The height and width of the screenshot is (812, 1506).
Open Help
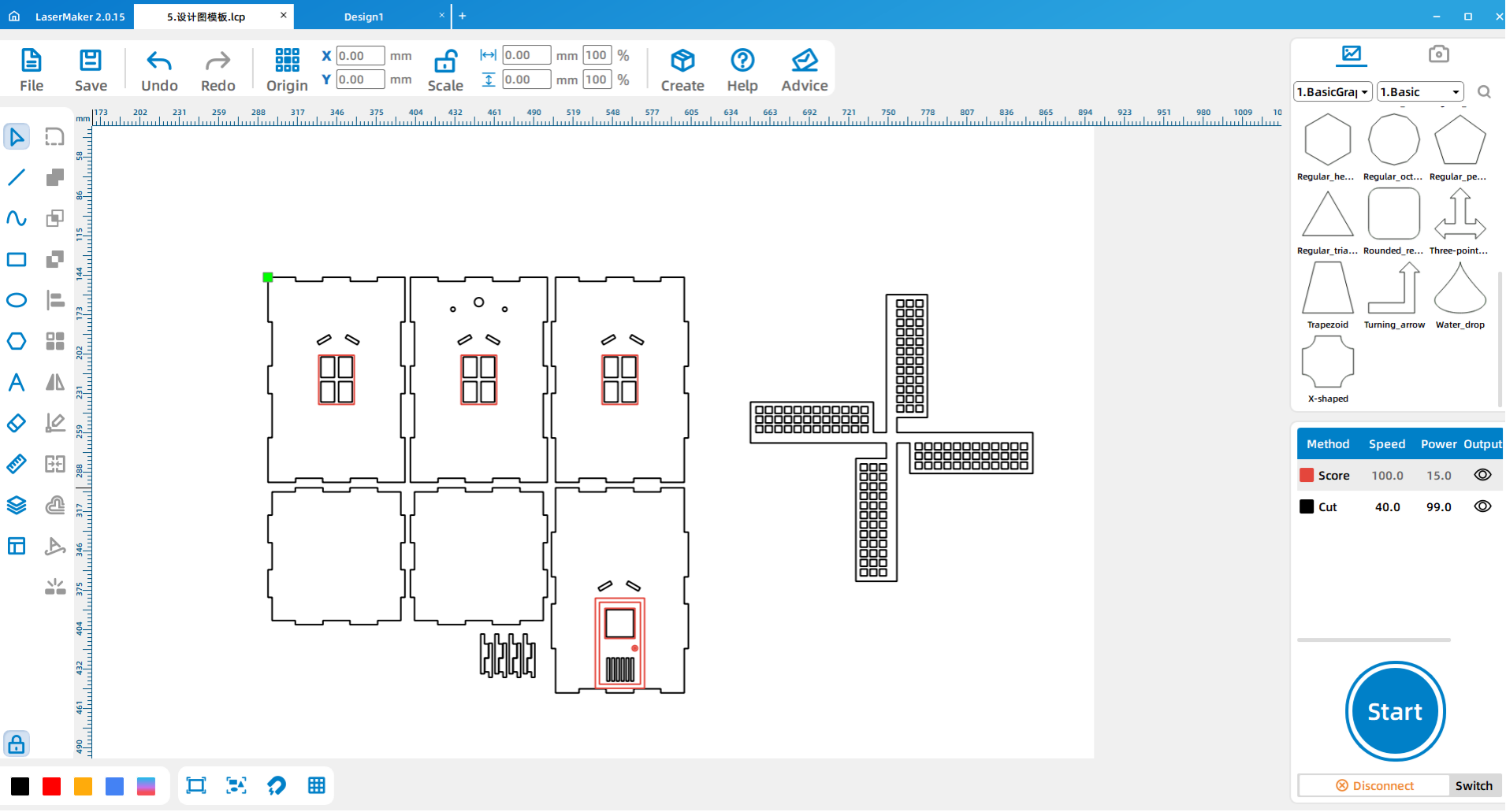pos(742,69)
